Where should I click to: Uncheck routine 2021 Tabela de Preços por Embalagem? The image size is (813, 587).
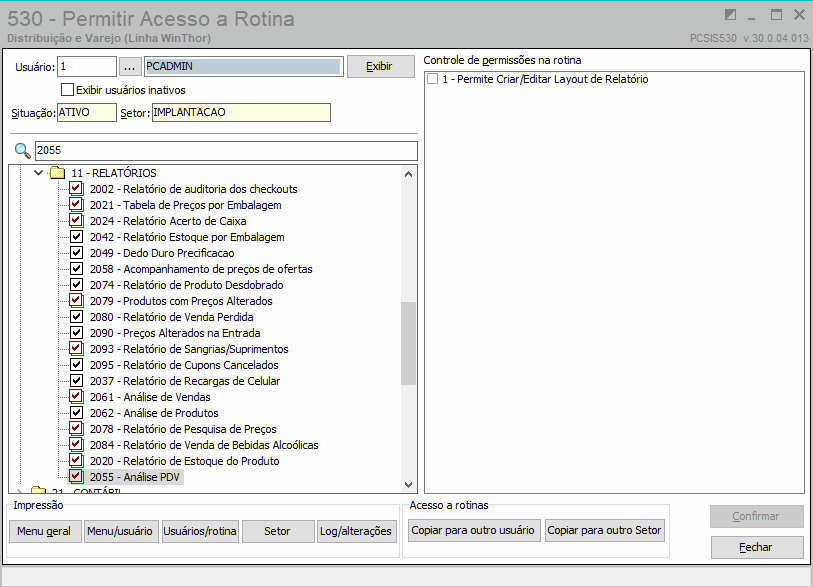[x=76, y=205]
